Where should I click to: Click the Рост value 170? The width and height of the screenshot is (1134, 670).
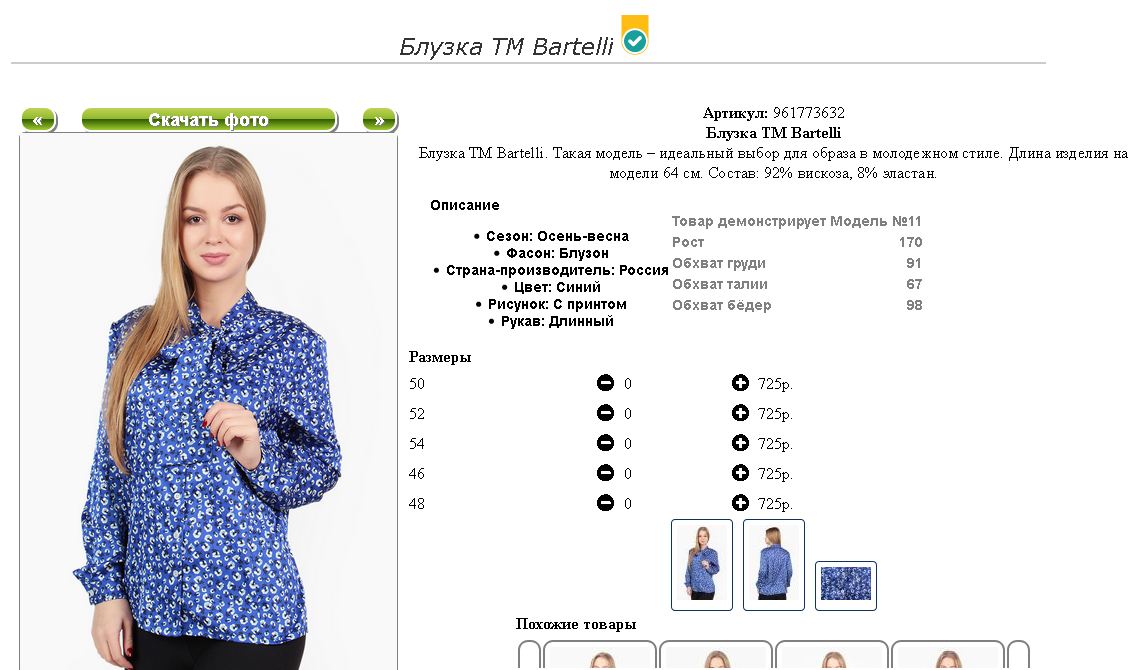click(910, 242)
